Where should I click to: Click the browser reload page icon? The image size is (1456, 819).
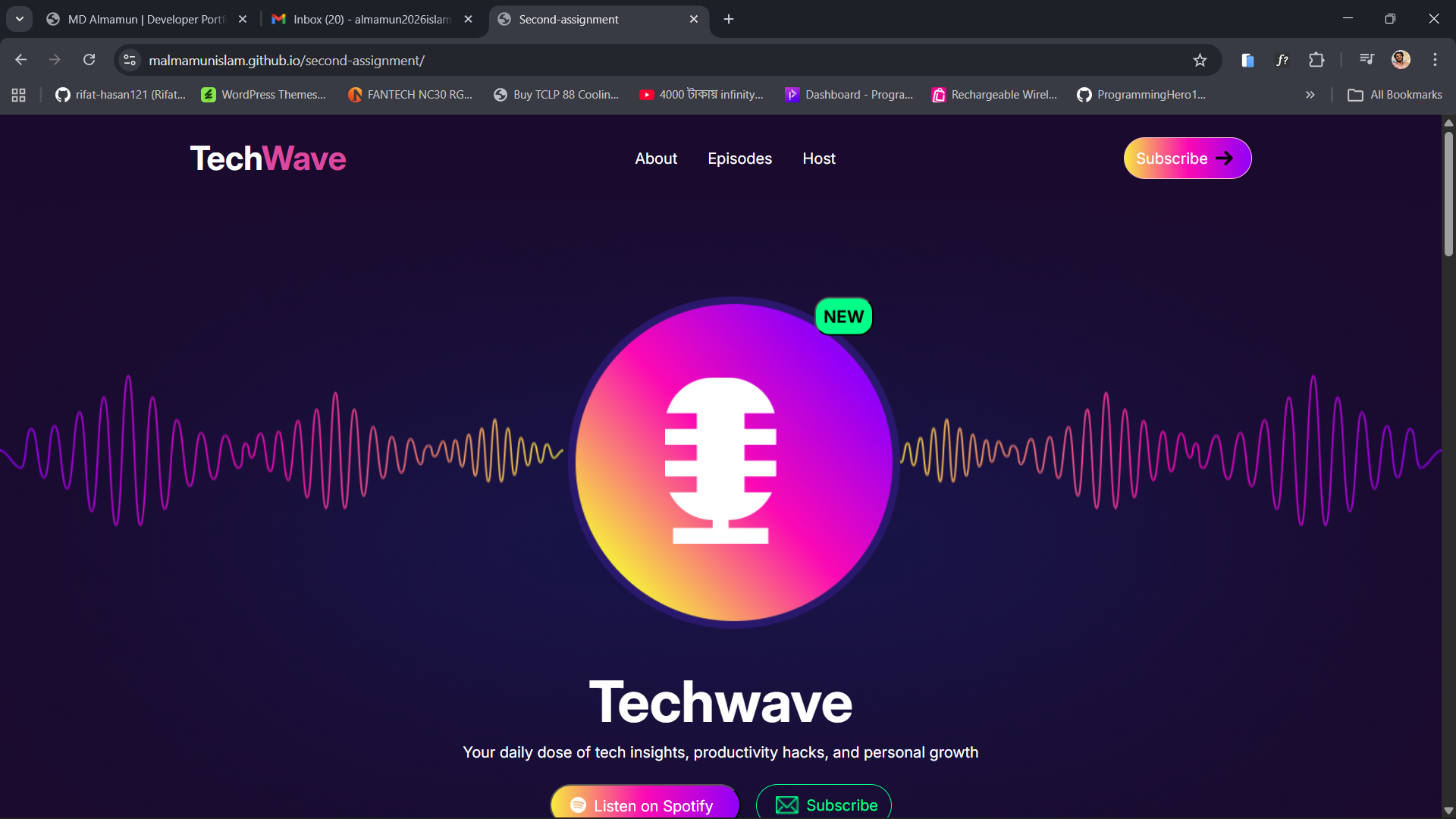pos(89,60)
